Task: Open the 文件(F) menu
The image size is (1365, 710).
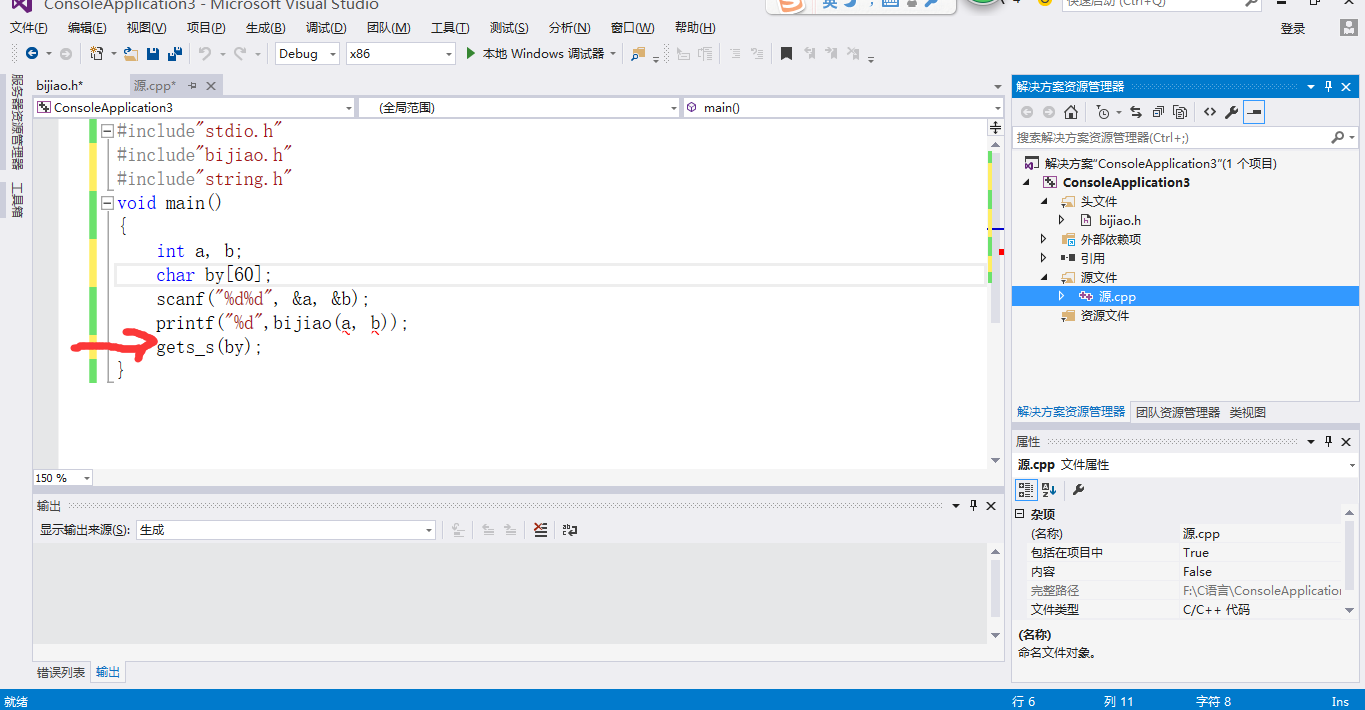Action: coord(29,28)
